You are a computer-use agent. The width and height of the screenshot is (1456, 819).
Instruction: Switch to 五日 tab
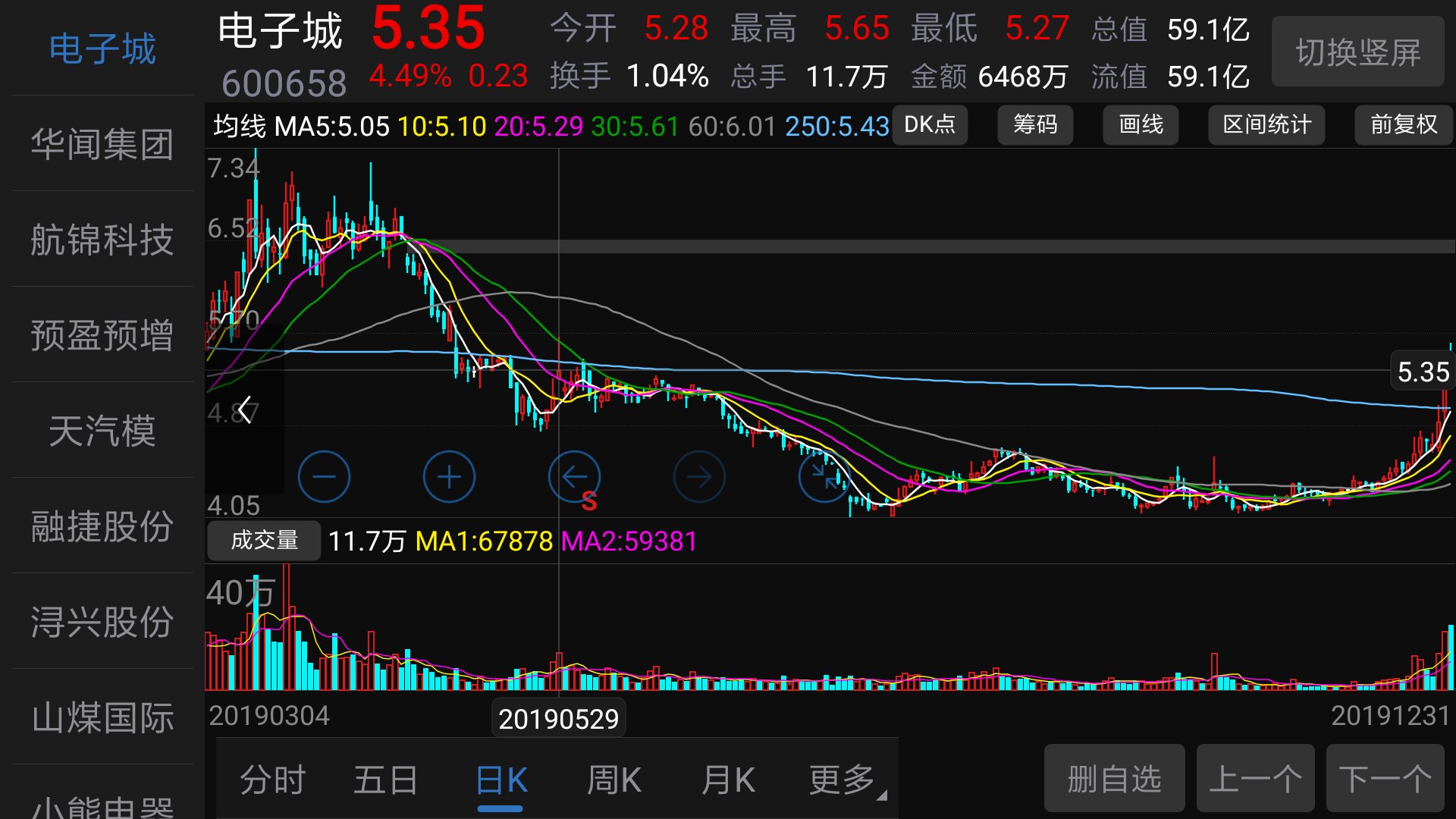tap(385, 780)
